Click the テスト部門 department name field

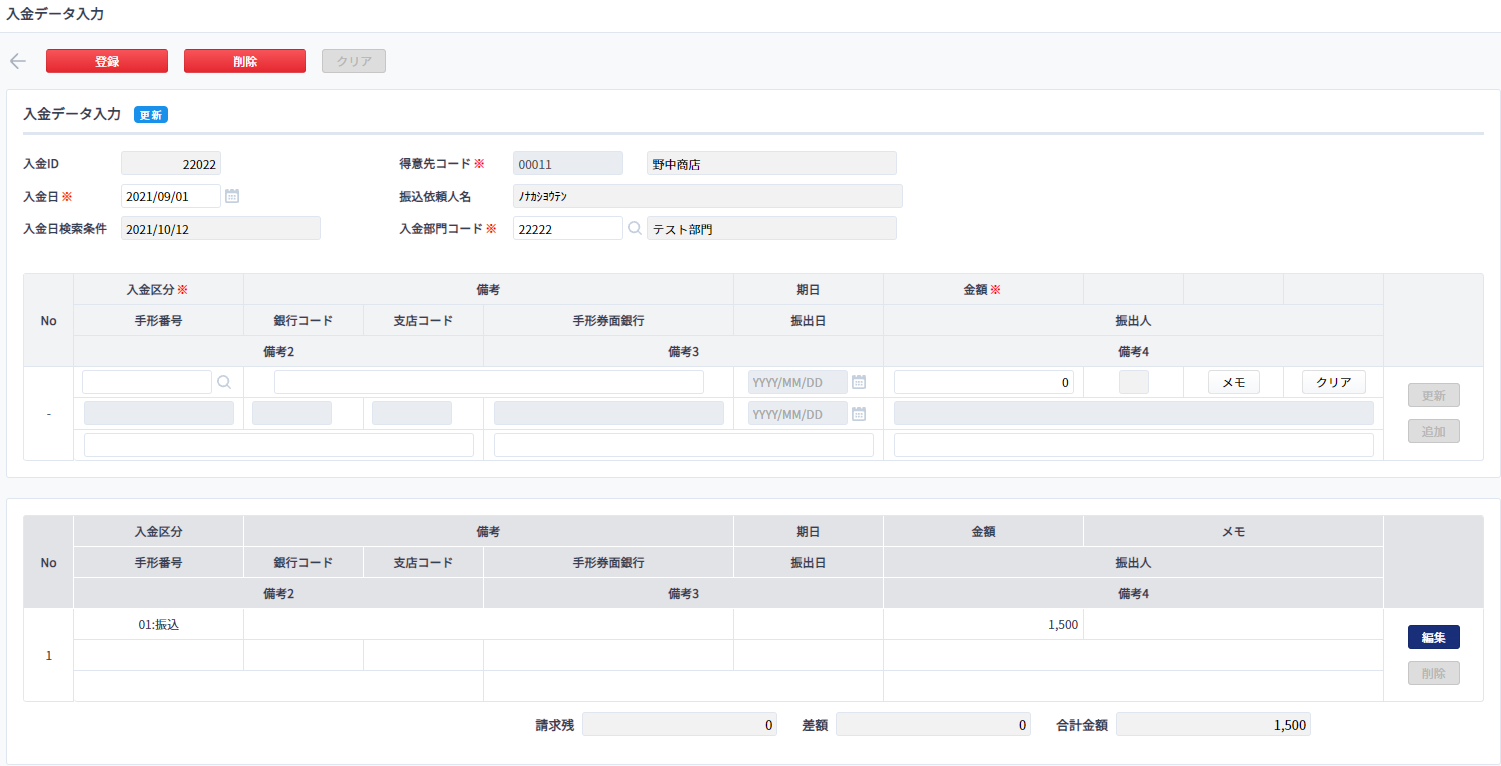[x=772, y=228]
